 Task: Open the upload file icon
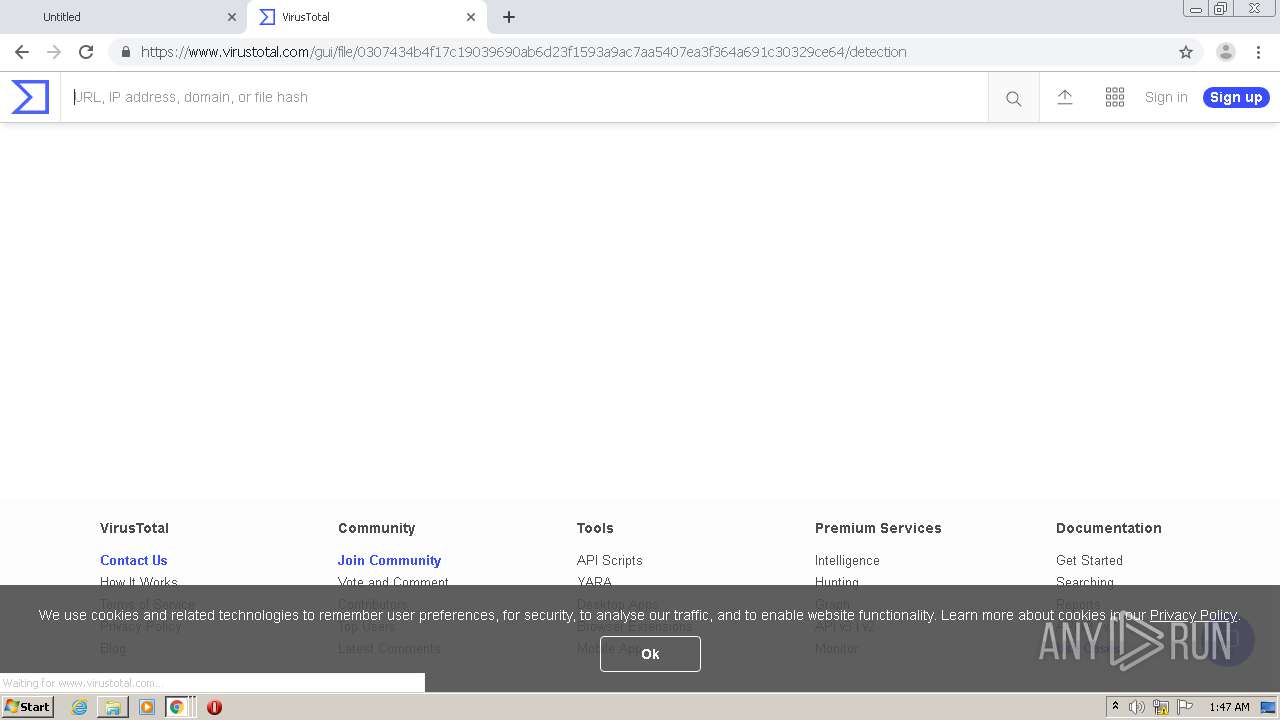click(x=1065, y=97)
